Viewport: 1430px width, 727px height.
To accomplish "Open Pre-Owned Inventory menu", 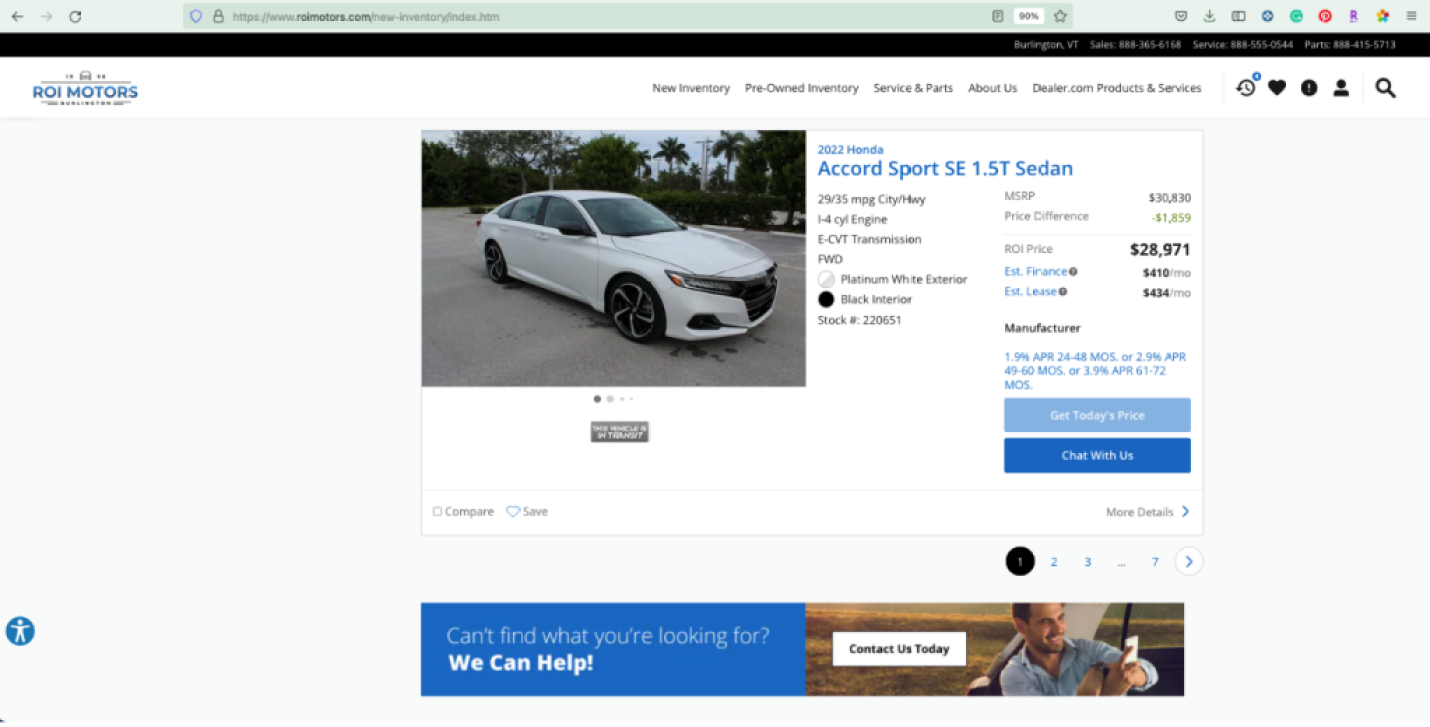I will pyautogui.click(x=802, y=88).
